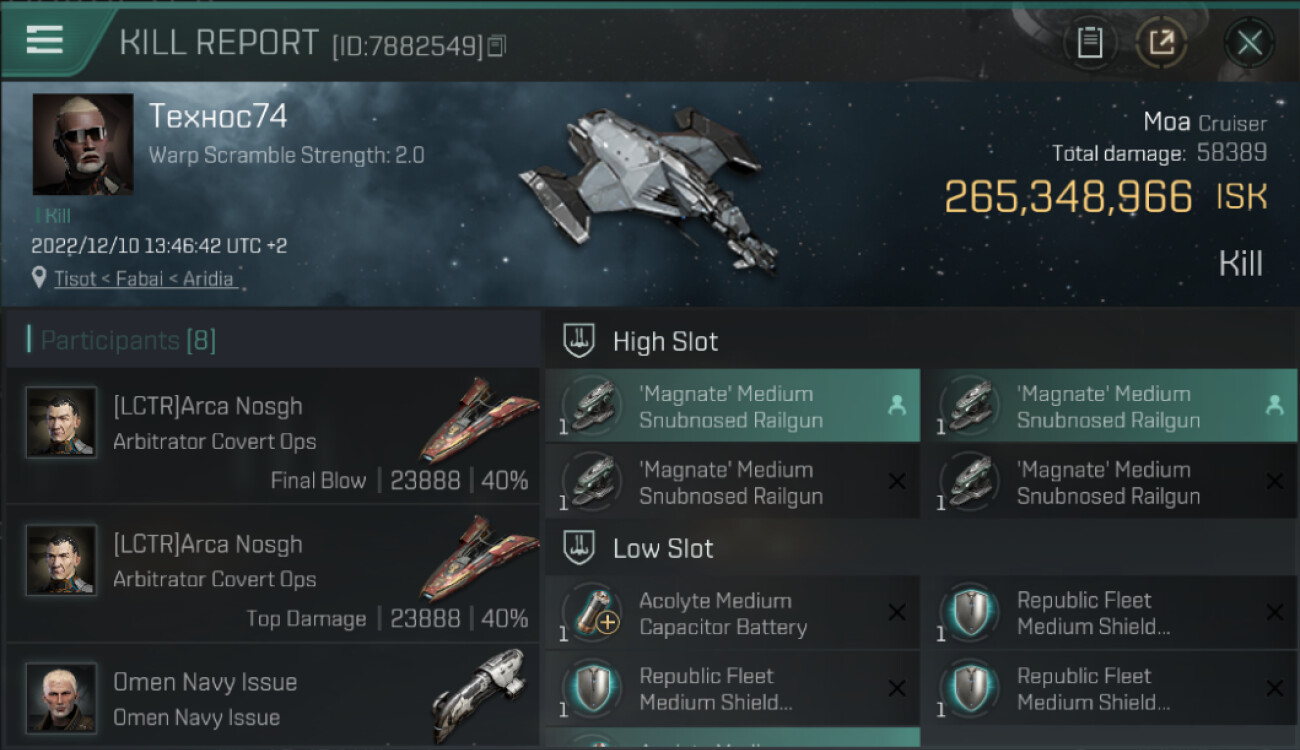Click the High Slot section icon

[x=580, y=341]
